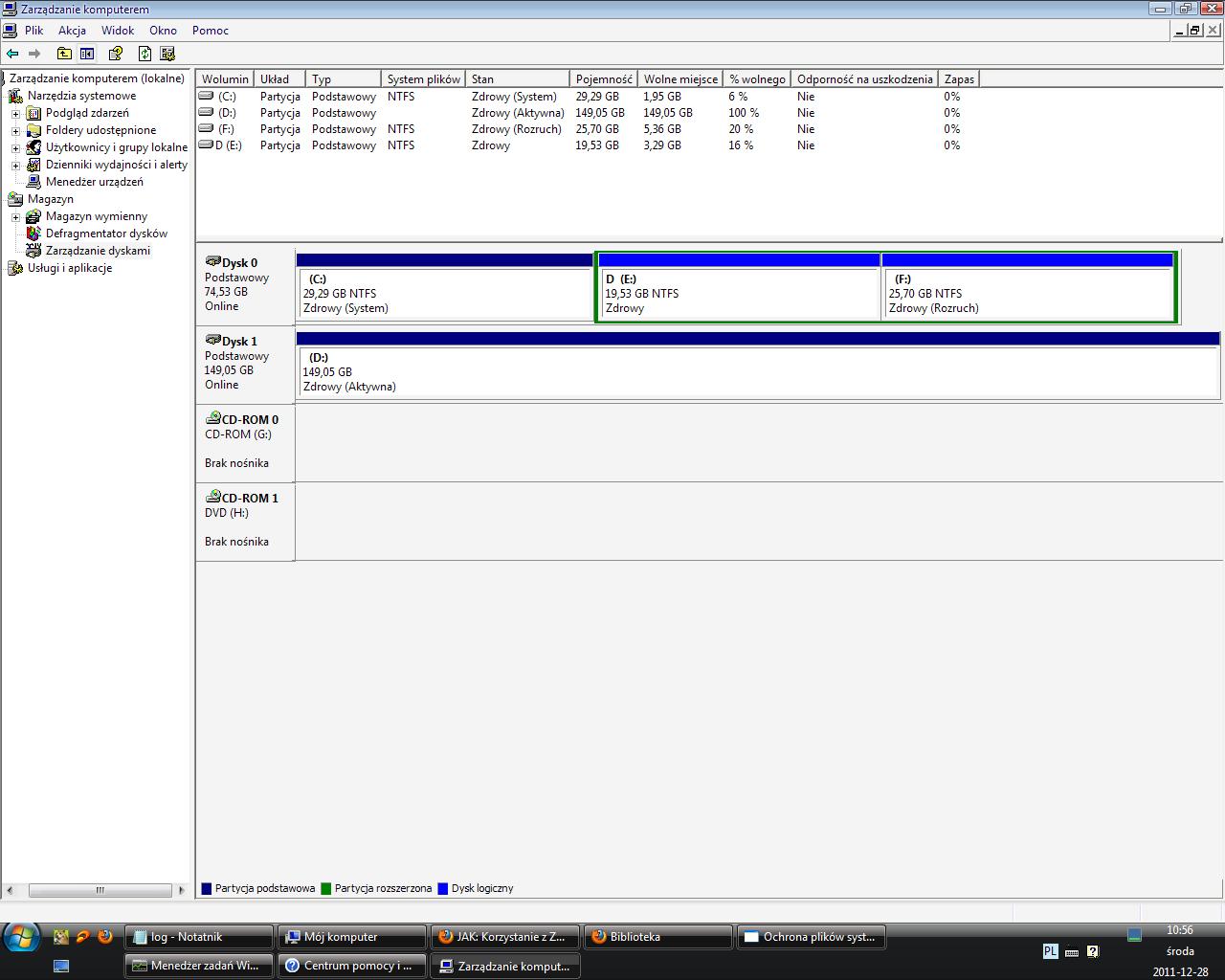Sort by the System plików column header
Image resolution: width=1225 pixels, height=980 pixels.
[424, 79]
